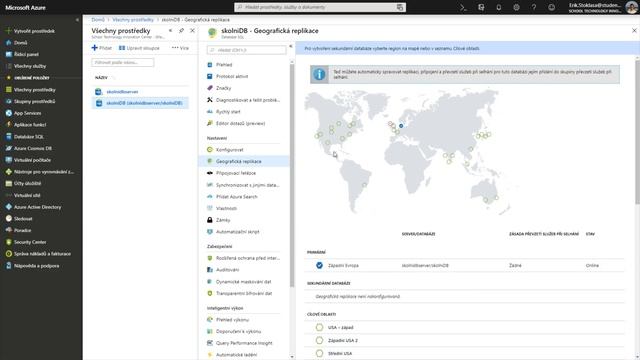Click the Azure Active Directory icon
Image resolution: width=640 pixels, height=360 pixels.
point(9,207)
